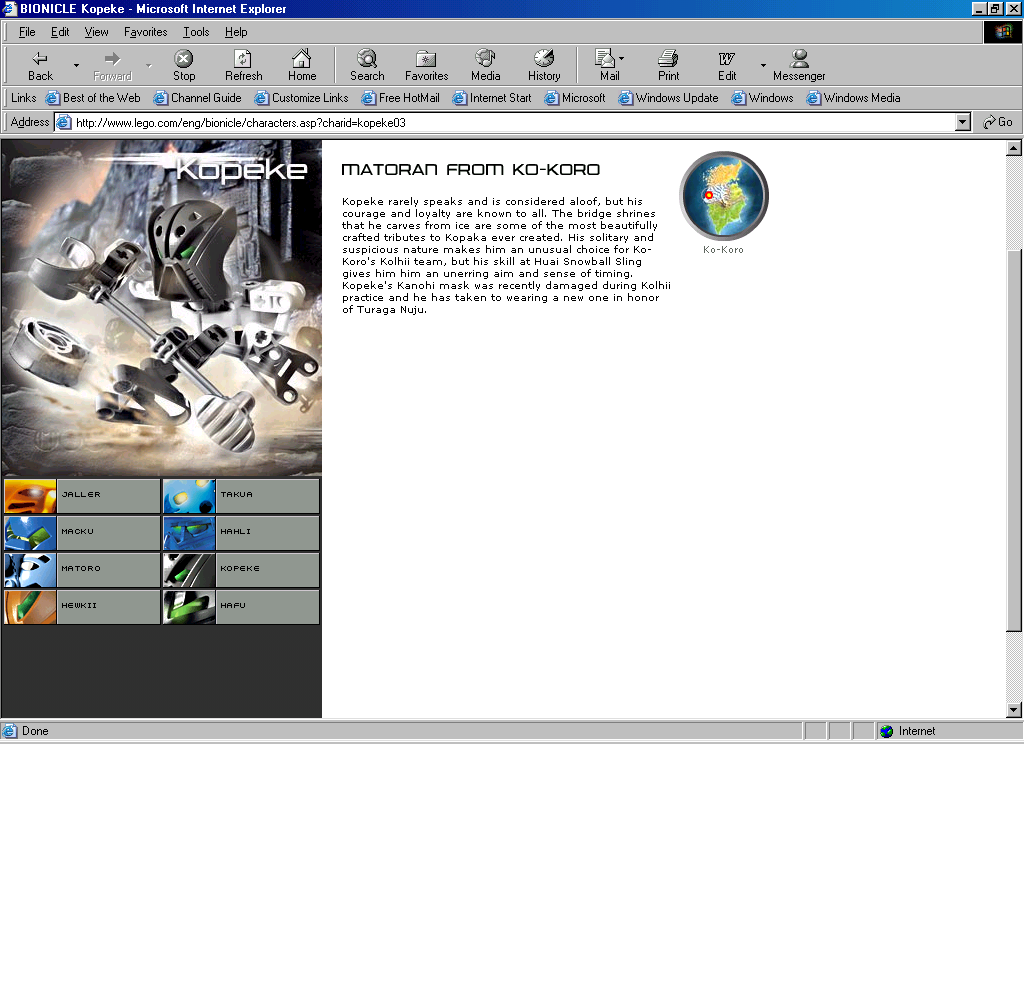This screenshot has width=1024, height=1000.
Task: Click the Kopeke character image
Action: click(x=161, y=308)
